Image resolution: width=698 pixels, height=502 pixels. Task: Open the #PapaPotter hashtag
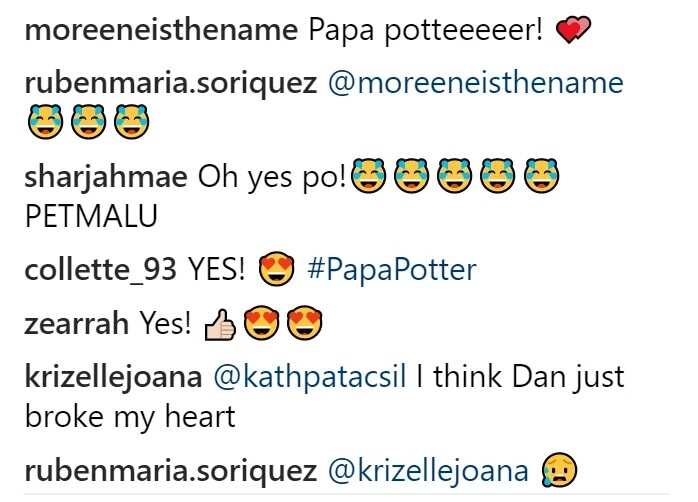tap(392, 270)
